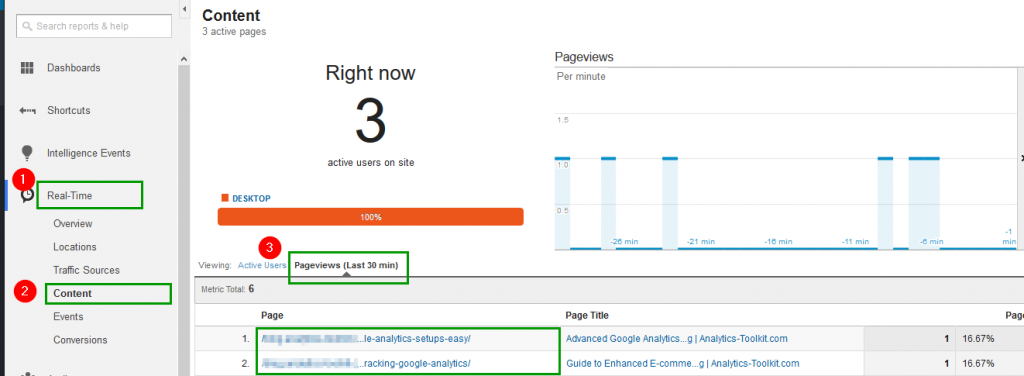Click the search magnifier icon
Screen dimensions: 1024x376
(x=27, y=26)
